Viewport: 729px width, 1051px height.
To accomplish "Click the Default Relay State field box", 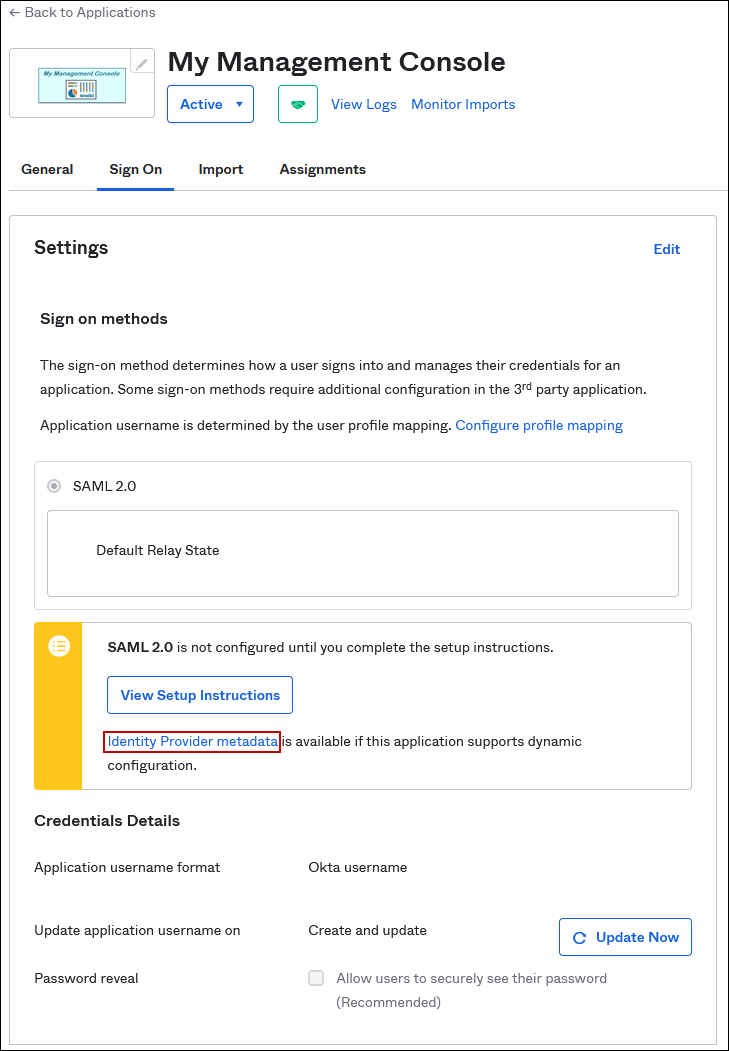I will click(362, 553).
